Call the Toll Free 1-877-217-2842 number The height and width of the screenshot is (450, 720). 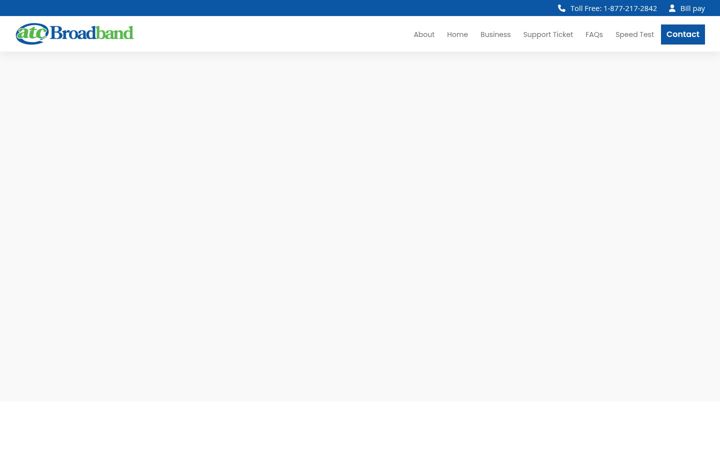[x=613, y=8]
